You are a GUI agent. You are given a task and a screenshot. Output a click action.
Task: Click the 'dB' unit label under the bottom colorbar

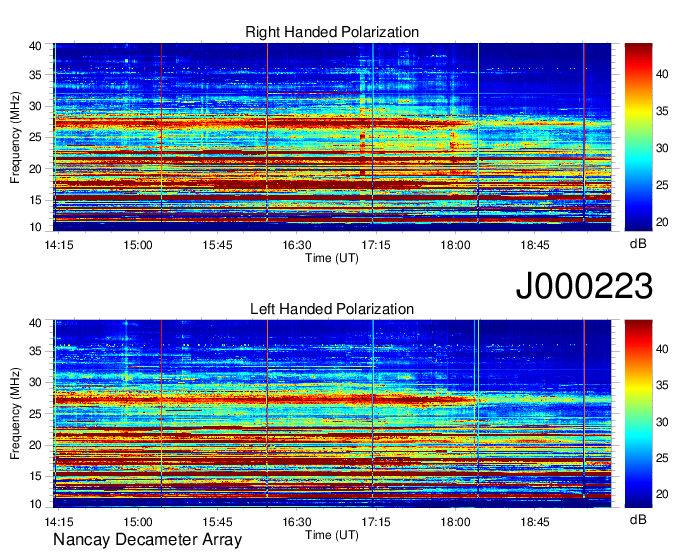click(638, 520)
